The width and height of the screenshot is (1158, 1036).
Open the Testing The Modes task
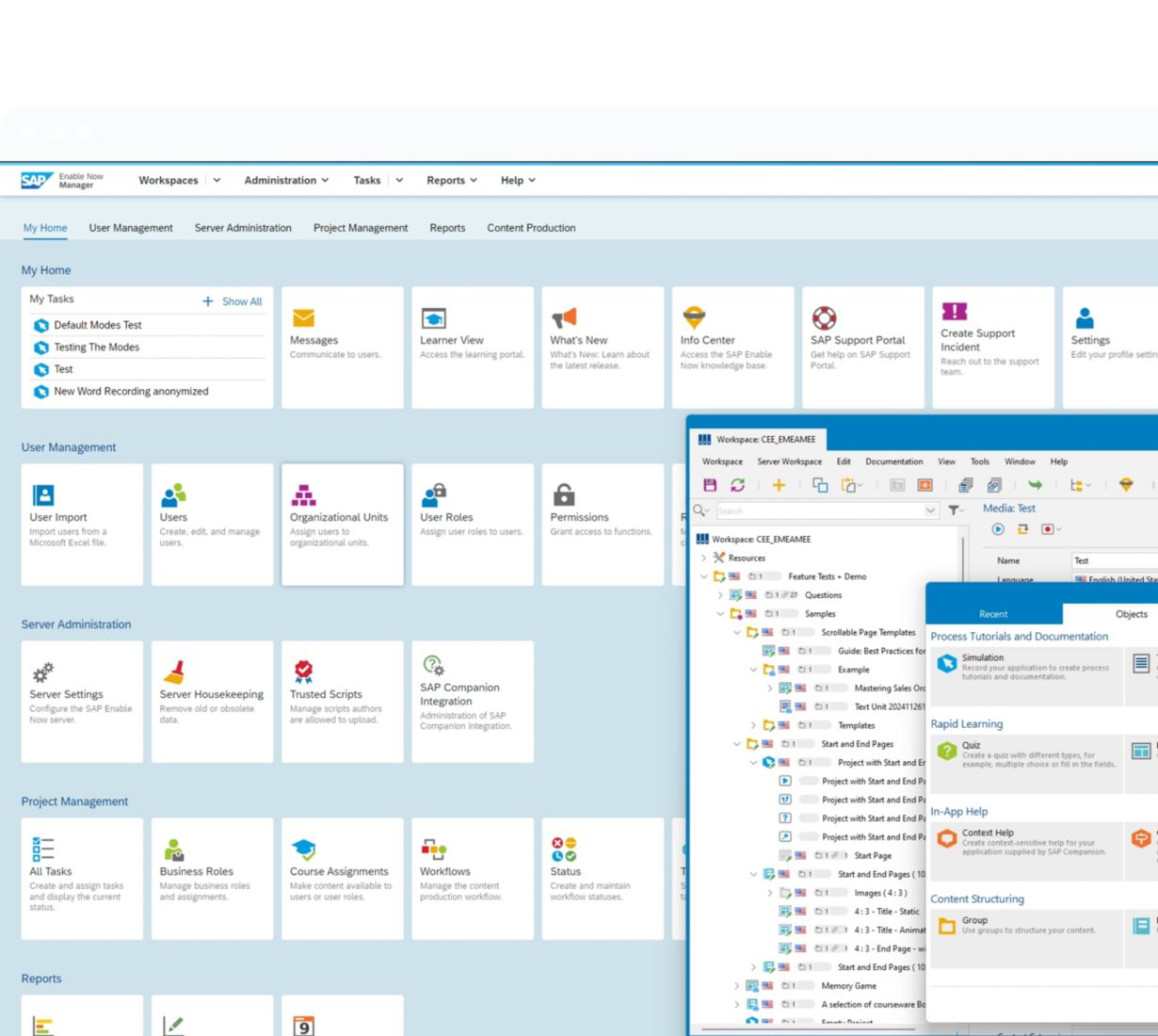(x=96, y=348)
